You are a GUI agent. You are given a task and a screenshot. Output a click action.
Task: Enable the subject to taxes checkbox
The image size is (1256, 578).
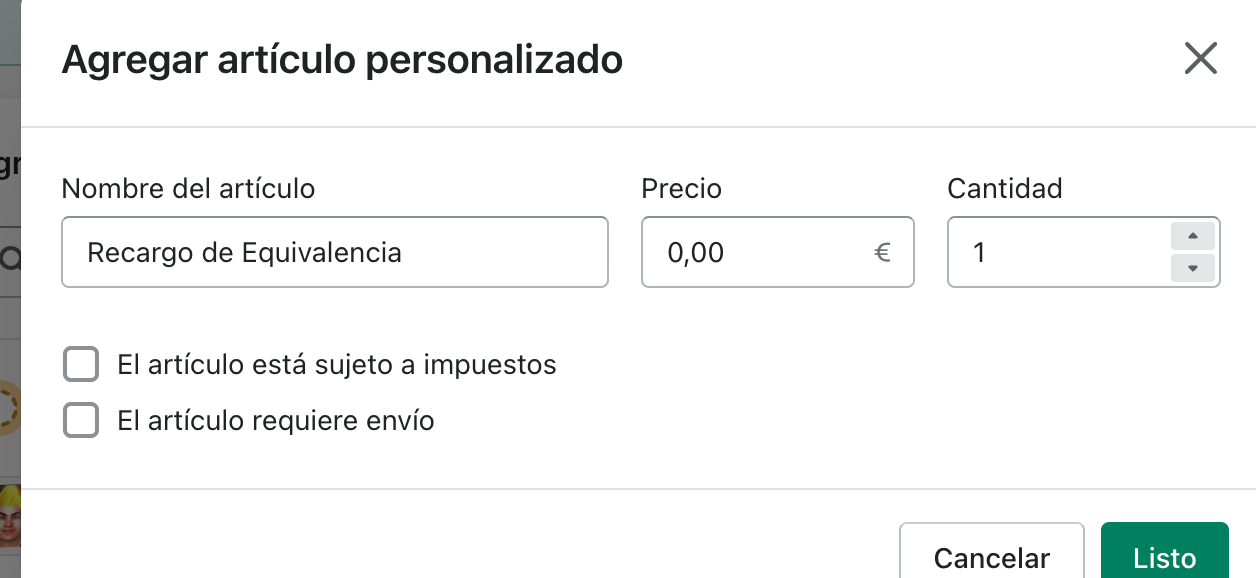click(x=81, y=365)
